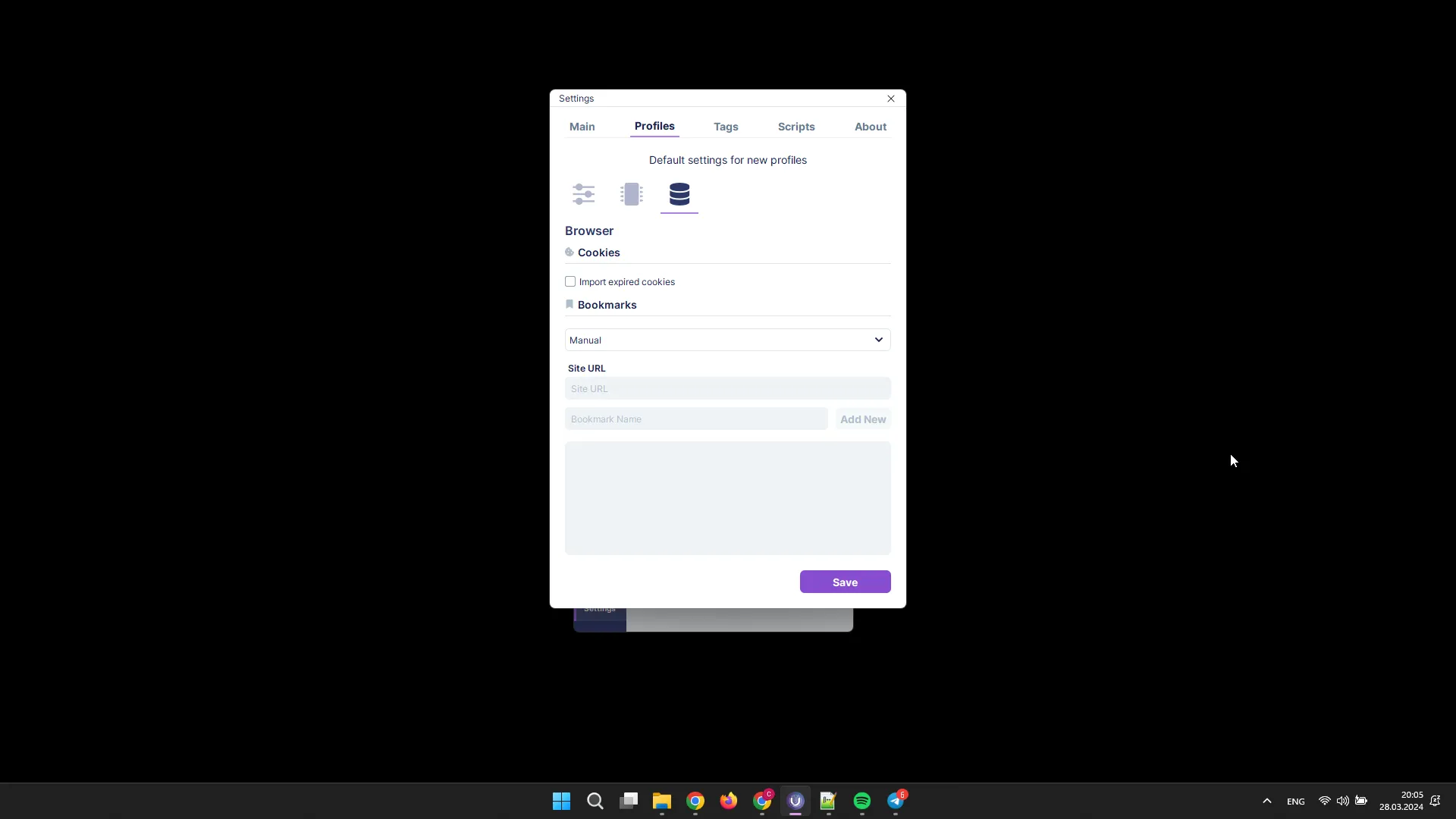Click the Site URL input field

pos(728,388)
